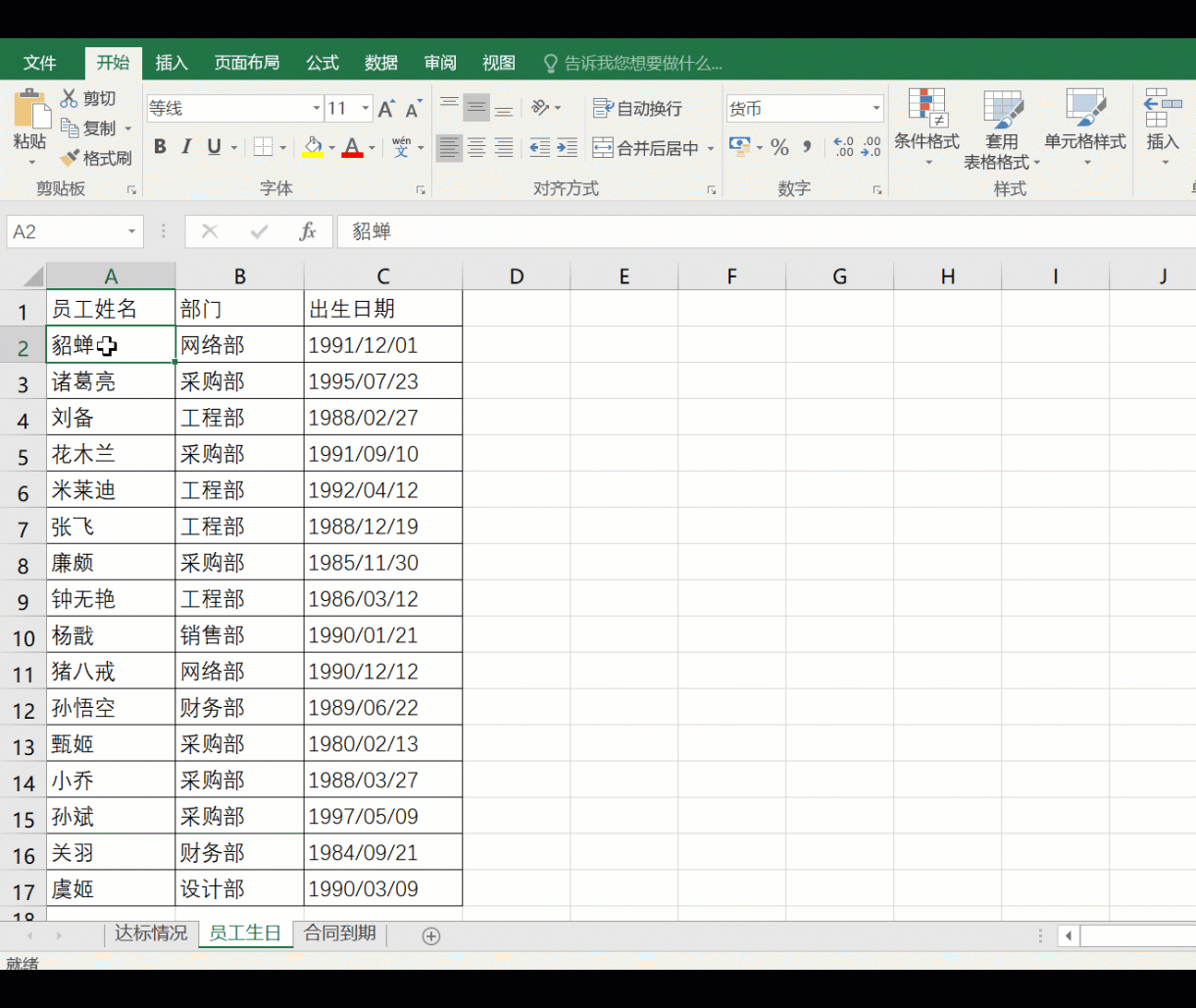Decrease decimal places
1196x1008 pixels.
(x=871, y=147)
